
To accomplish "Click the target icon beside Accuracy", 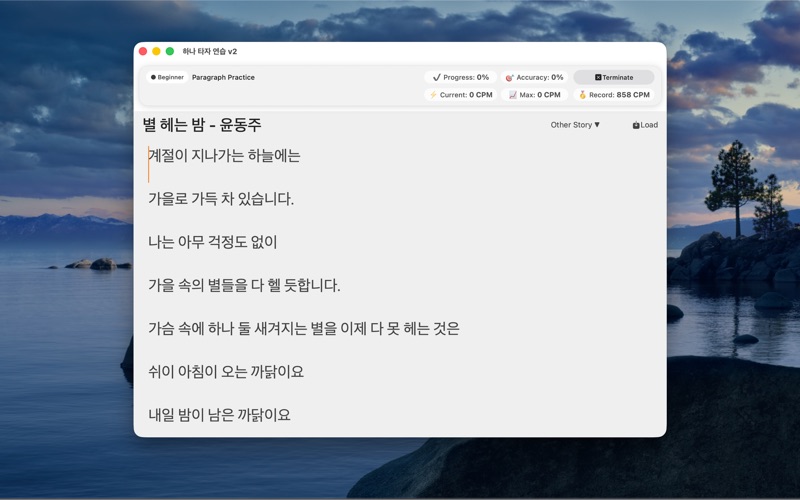I will point(509,78).
